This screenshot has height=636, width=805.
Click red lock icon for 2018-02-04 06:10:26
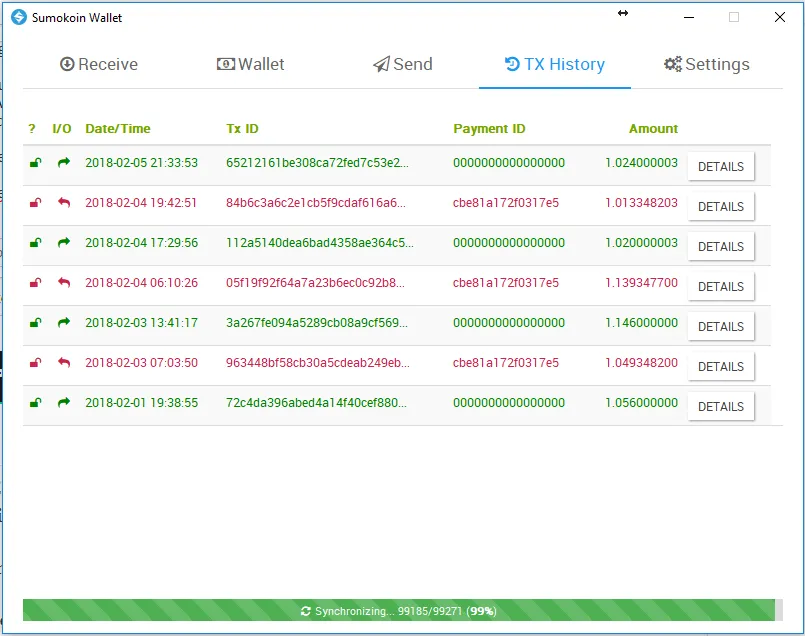pyautogui.click(x=35, y=283)
